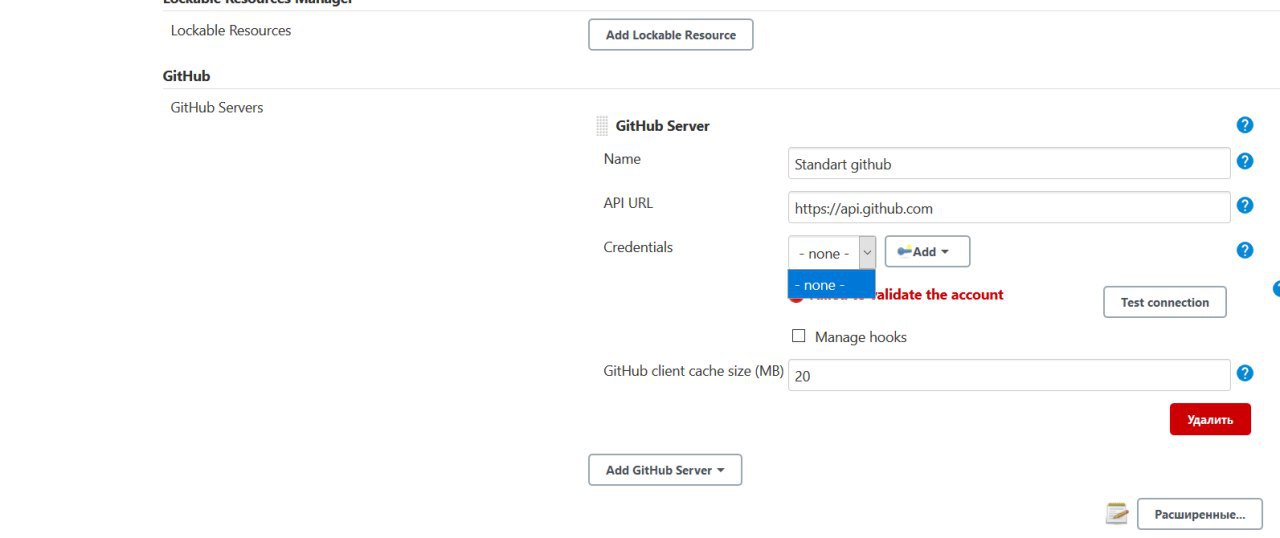This screenshot has height=538, width=1280.
Task: Expand the Add GitHub Server menu
Action: pos(665,470)
